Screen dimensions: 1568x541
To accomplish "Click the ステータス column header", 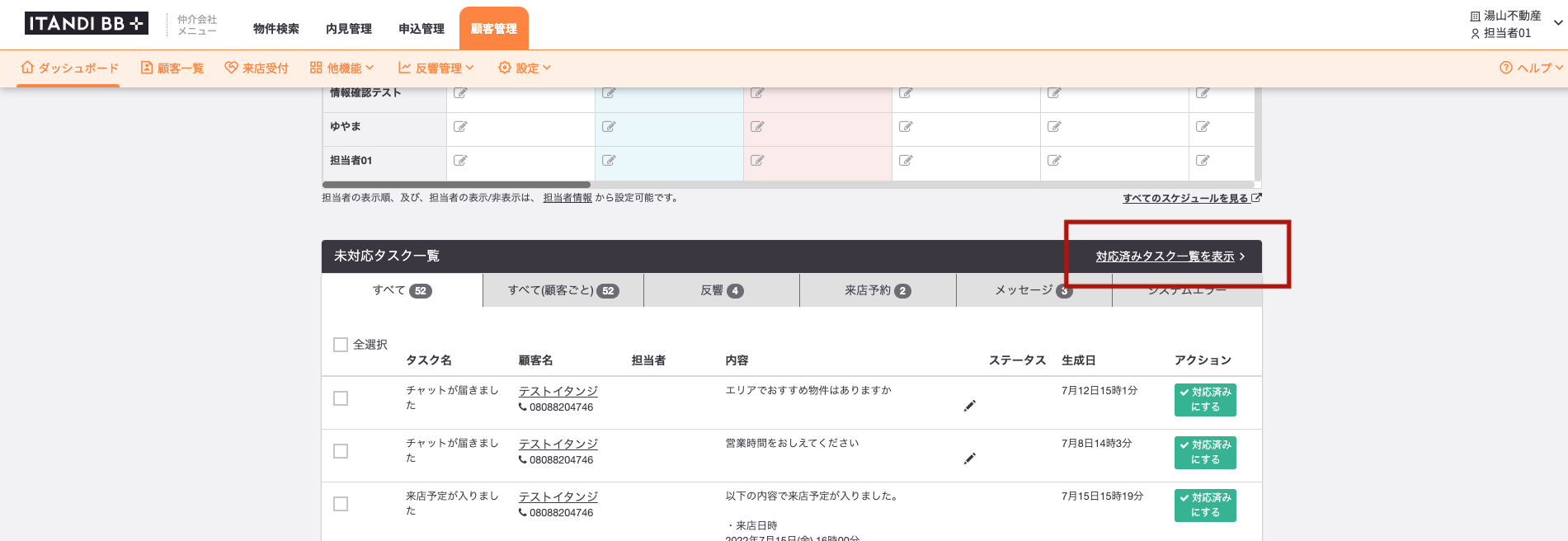I will 1018,360.
